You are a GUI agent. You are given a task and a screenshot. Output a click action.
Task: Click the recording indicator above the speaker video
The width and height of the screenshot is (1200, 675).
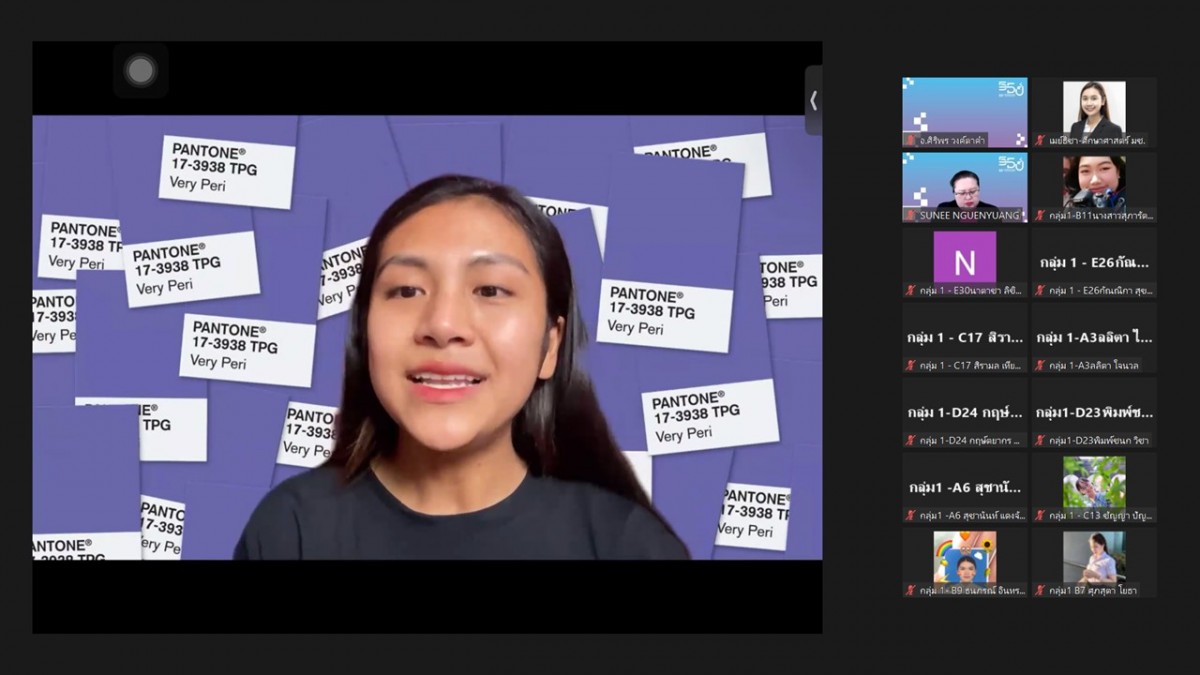[141, 70]
